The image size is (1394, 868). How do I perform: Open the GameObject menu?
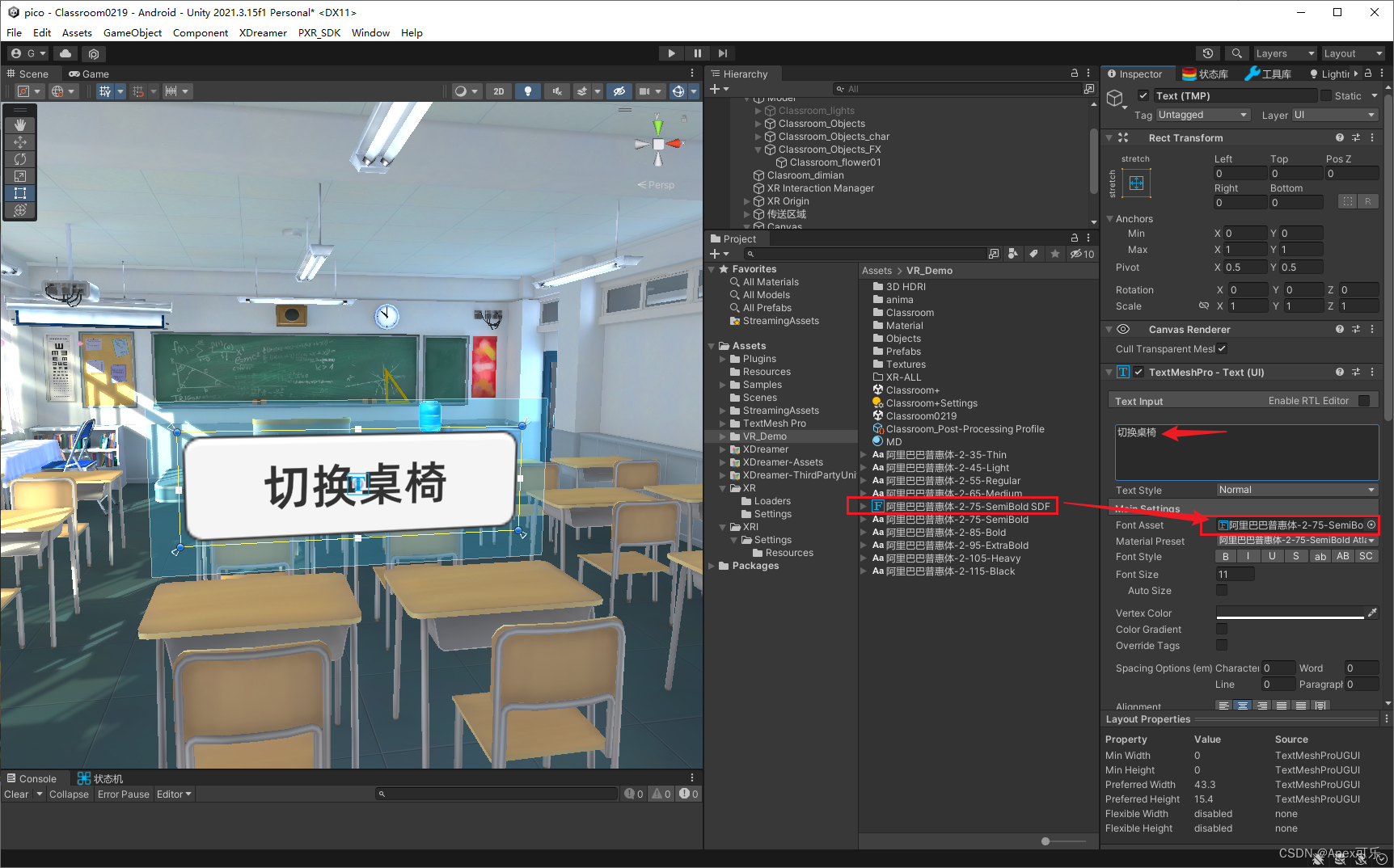133,33
